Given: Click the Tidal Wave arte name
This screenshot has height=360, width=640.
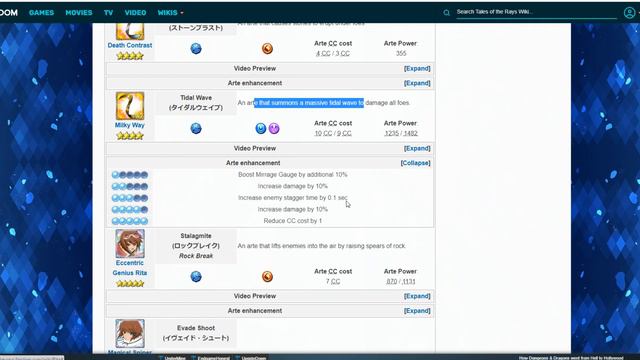Looking at the screenshot, I should click(196, 98).
